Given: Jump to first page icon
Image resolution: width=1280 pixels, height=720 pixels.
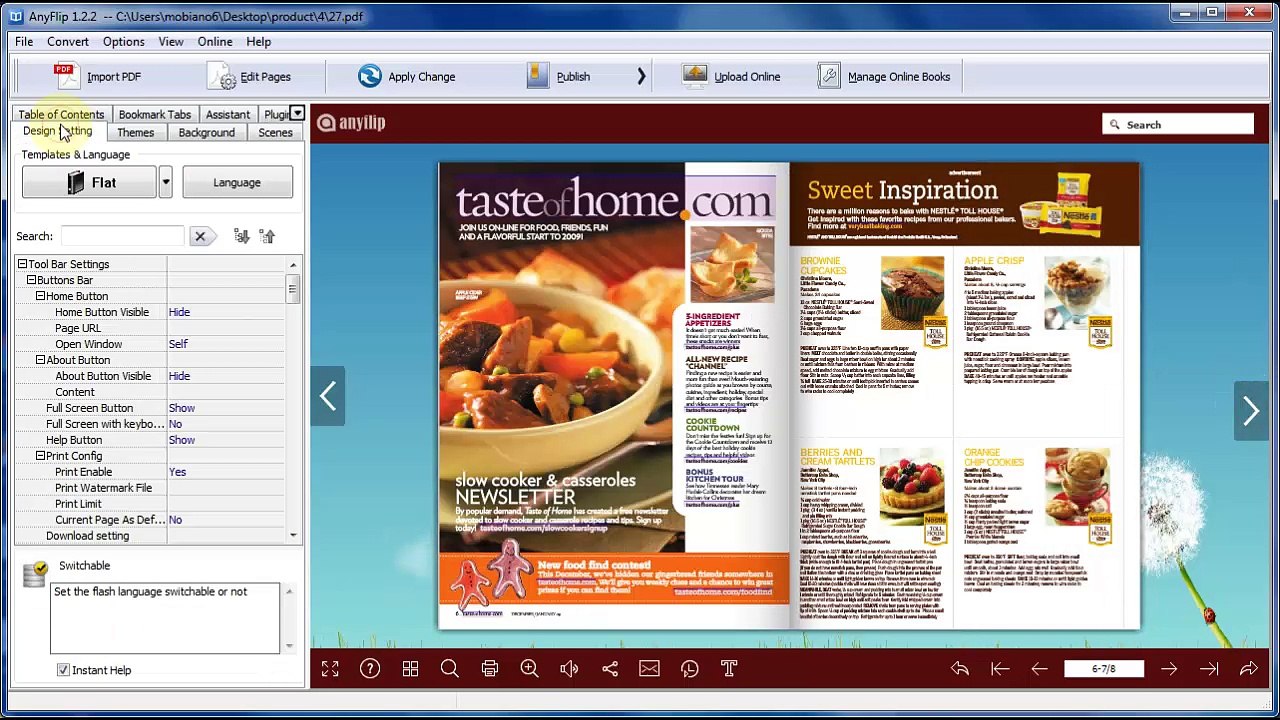Looking at the screenshot, I should coord(1000,669).
